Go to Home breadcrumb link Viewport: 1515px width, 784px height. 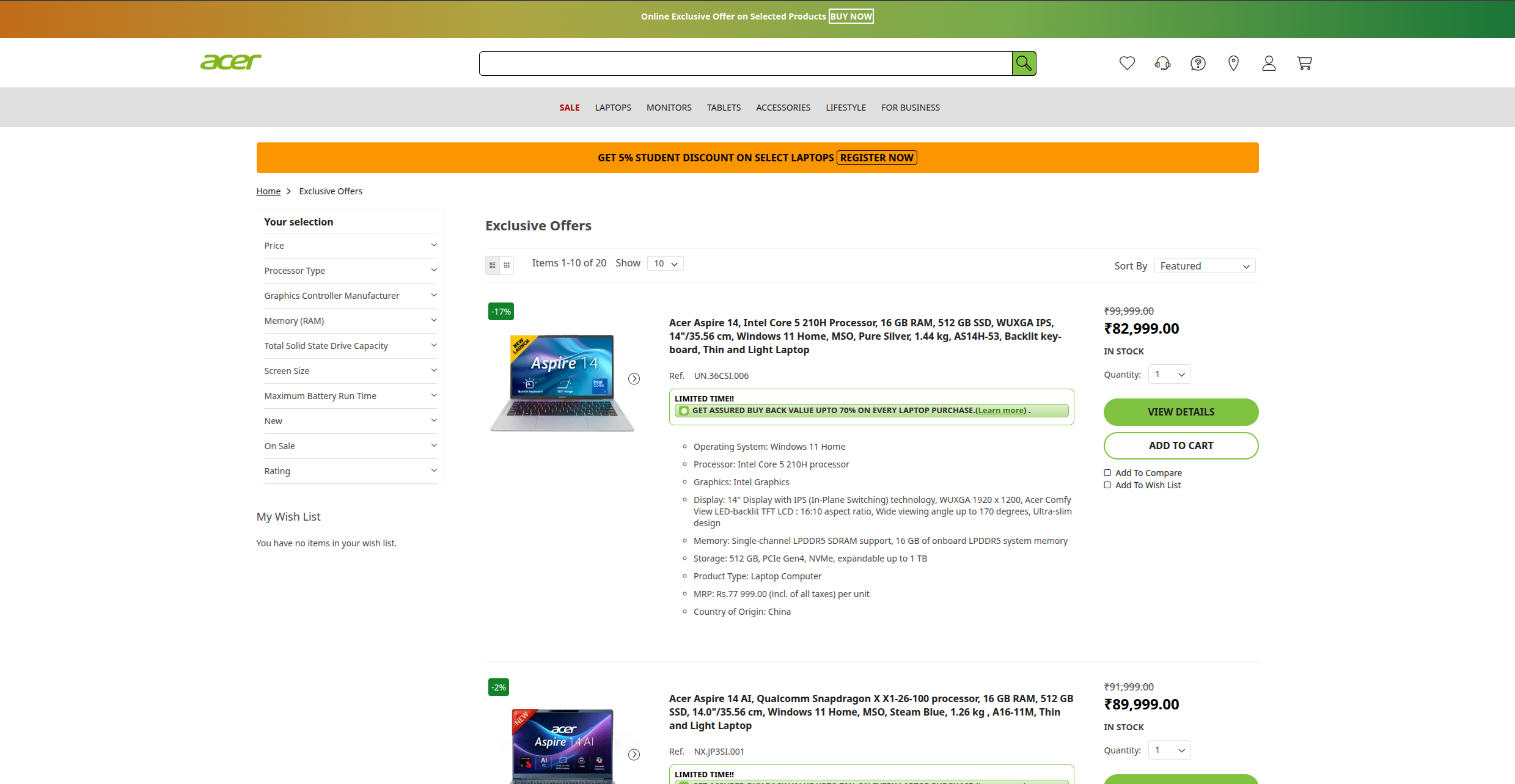268,191
